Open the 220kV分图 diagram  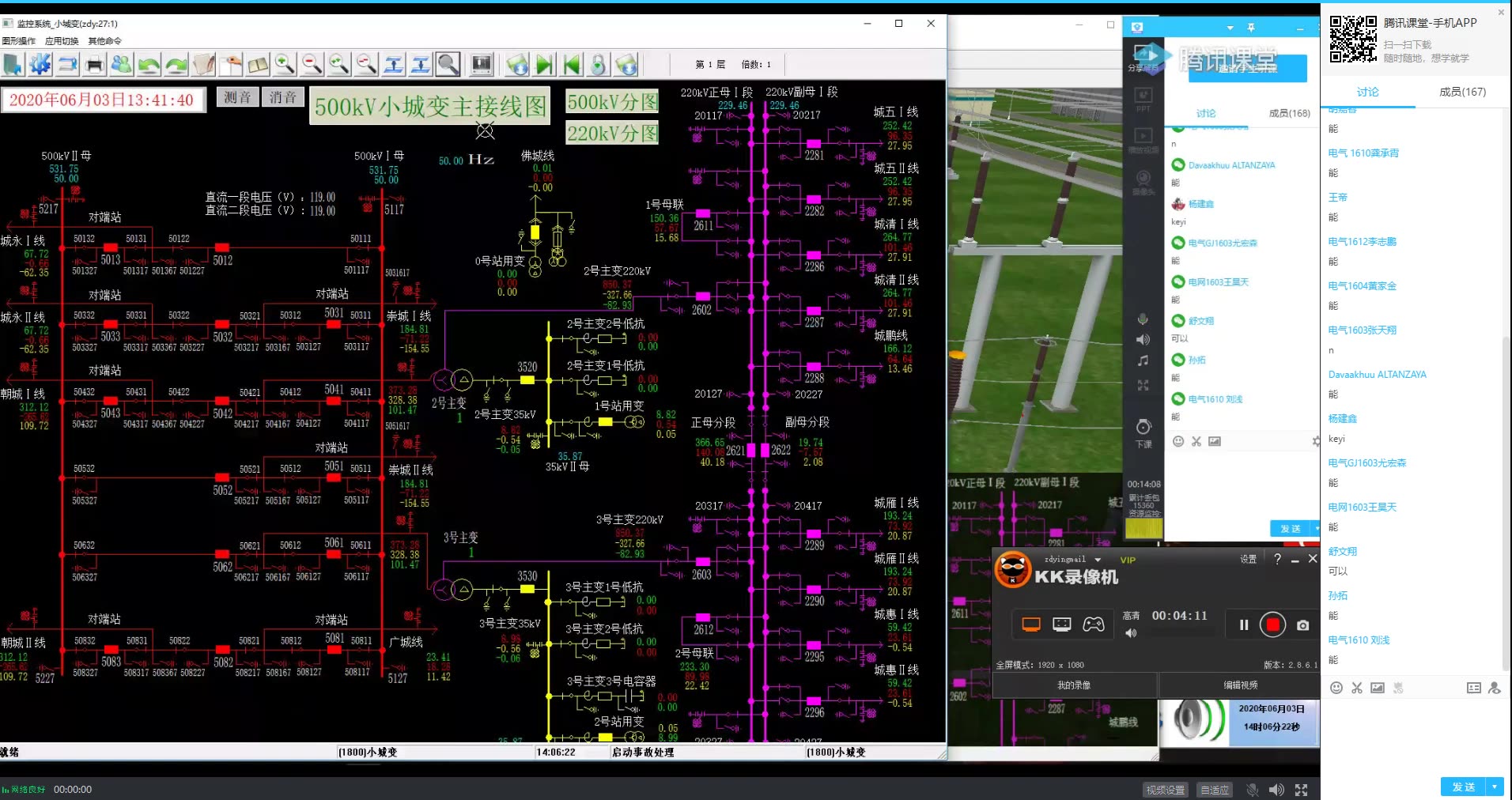(x=612, y=133)
